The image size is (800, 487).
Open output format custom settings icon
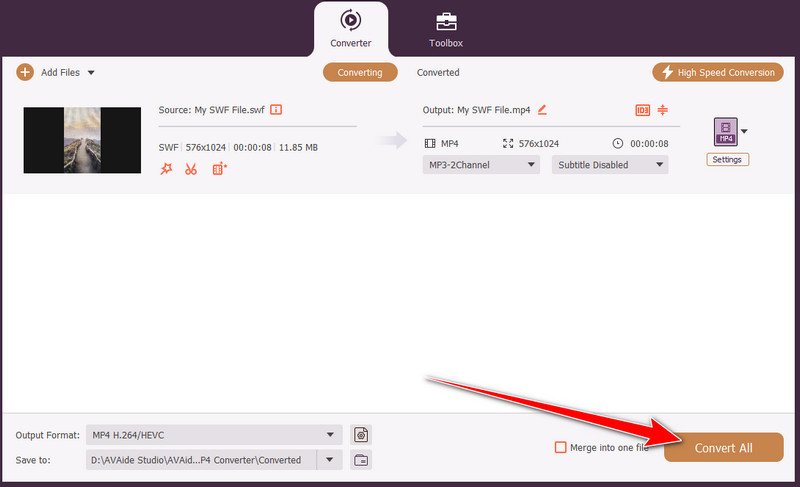coord(361,434)
